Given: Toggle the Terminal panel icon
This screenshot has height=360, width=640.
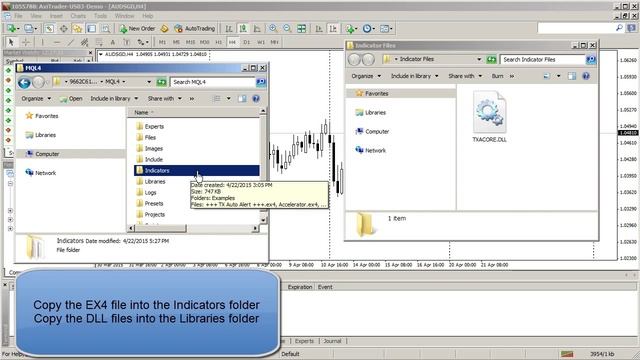Looking at the screenshot, I should coord(92,29).
